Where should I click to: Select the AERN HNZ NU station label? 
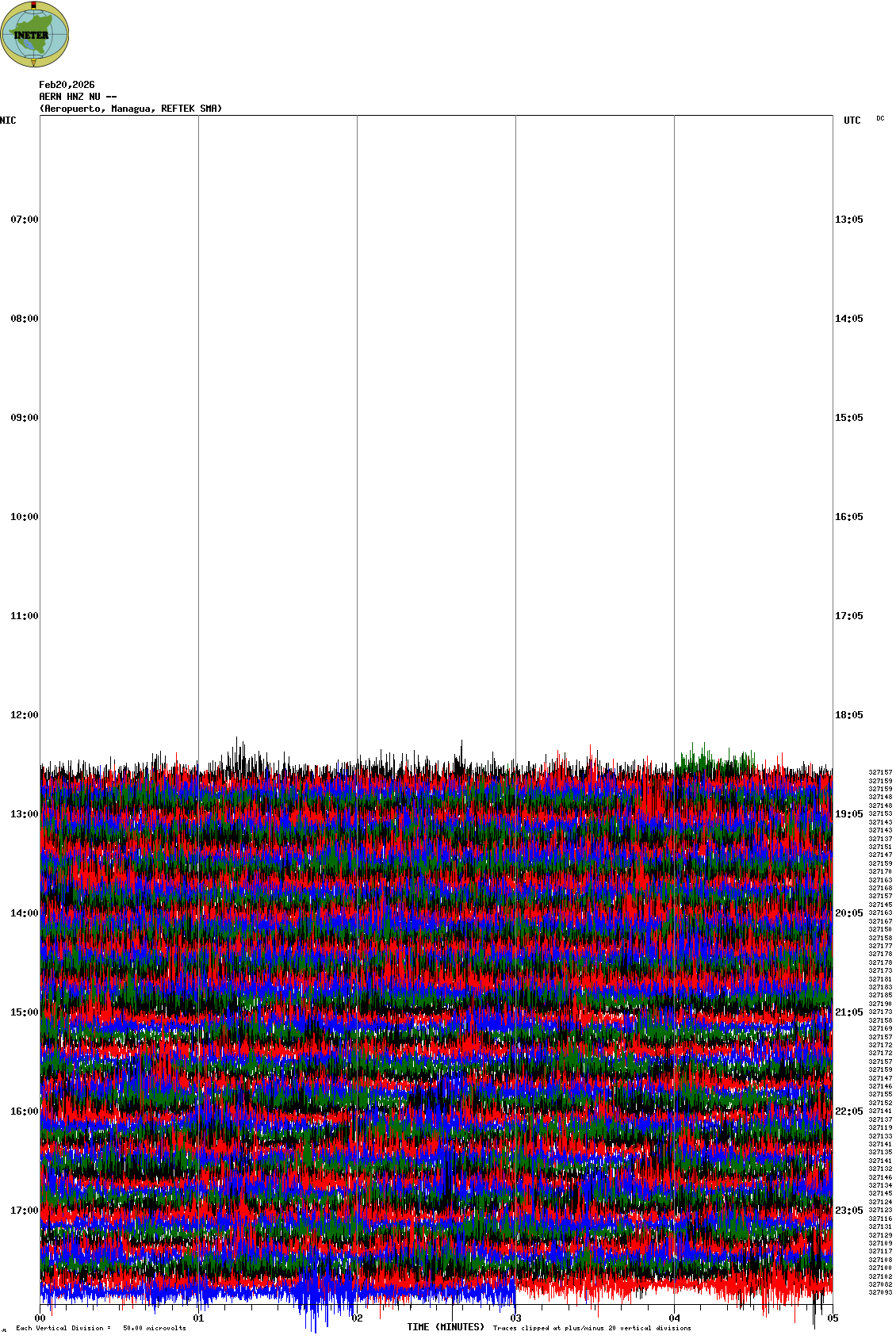78,97
